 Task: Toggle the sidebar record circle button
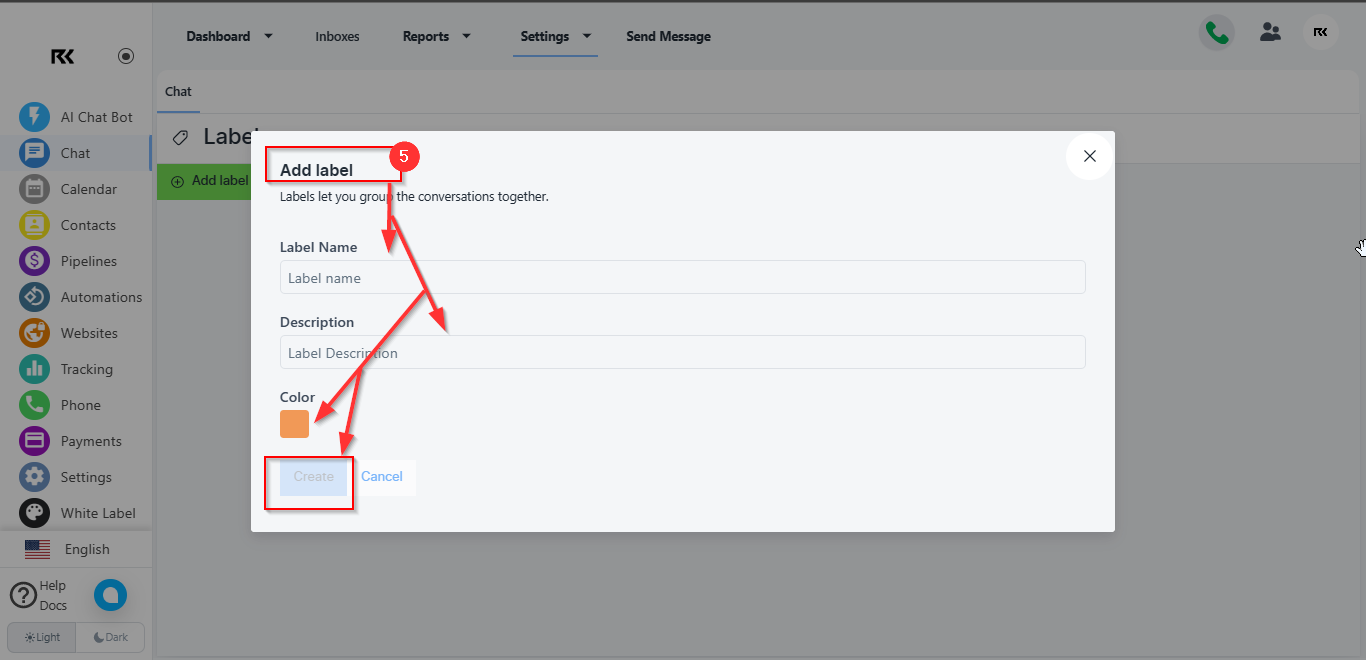coord(126,56)
